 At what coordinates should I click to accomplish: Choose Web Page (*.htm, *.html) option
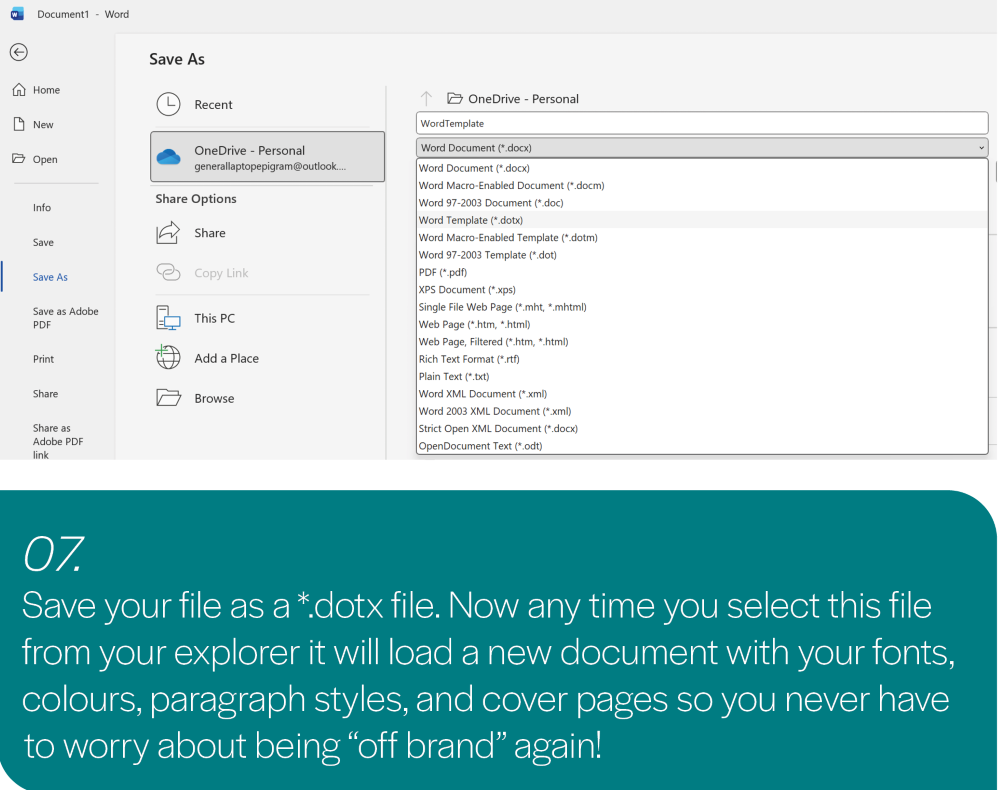[702, 324]
